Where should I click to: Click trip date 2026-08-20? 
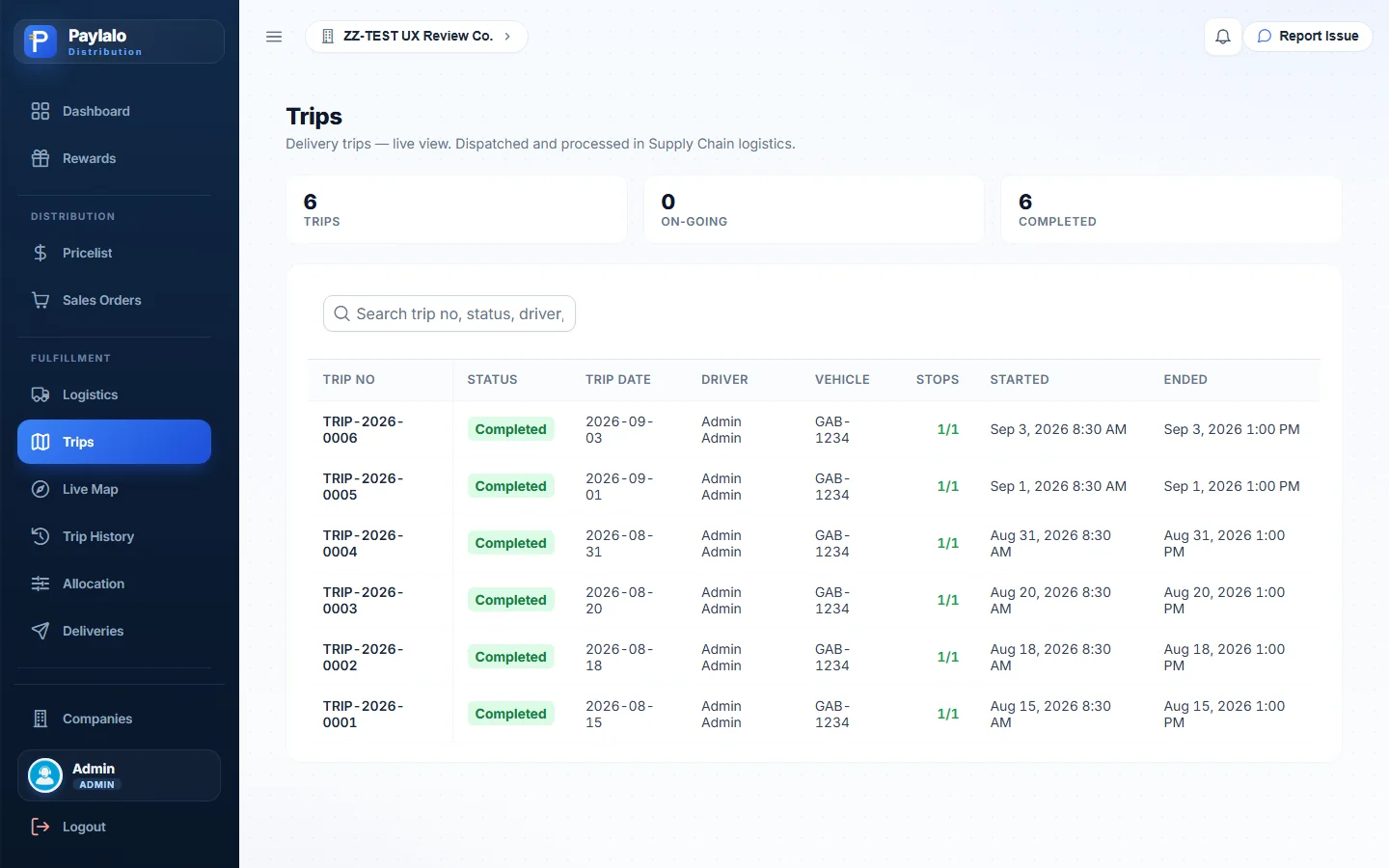619,601
